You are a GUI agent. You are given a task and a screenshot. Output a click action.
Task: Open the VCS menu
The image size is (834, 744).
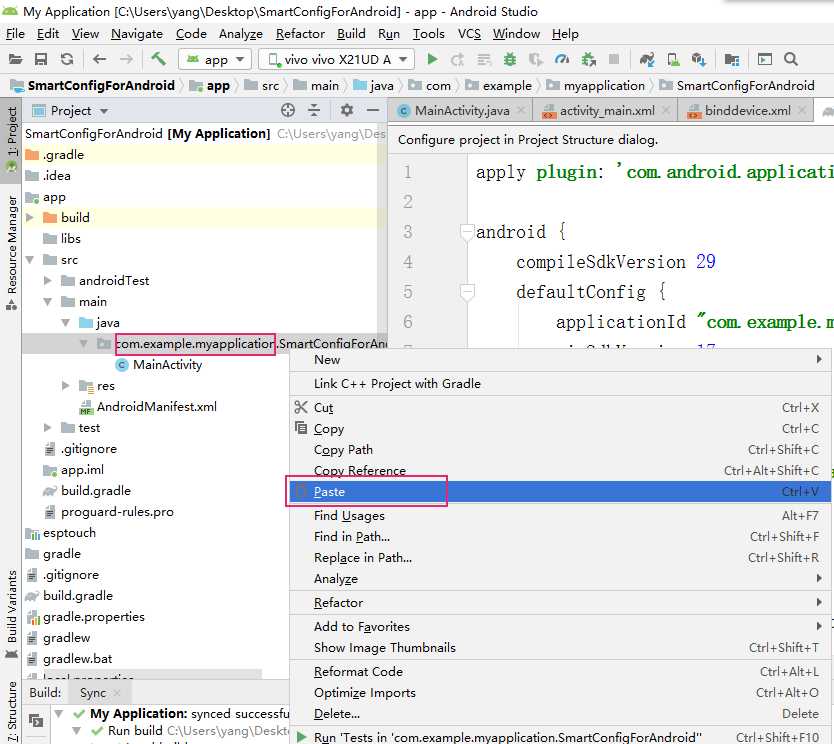coord(469,34)
